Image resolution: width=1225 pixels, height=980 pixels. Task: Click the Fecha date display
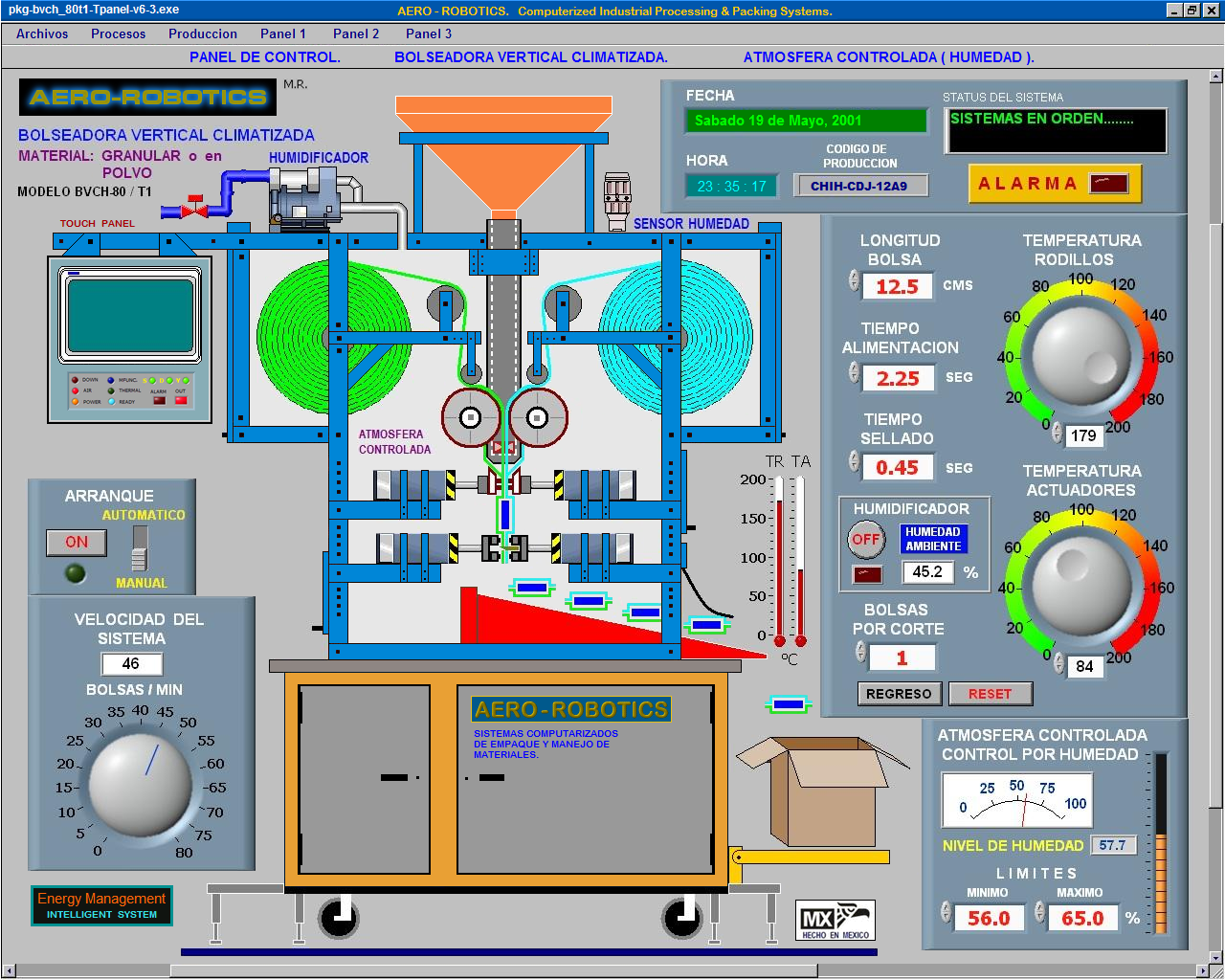click(x=806, y=121)
